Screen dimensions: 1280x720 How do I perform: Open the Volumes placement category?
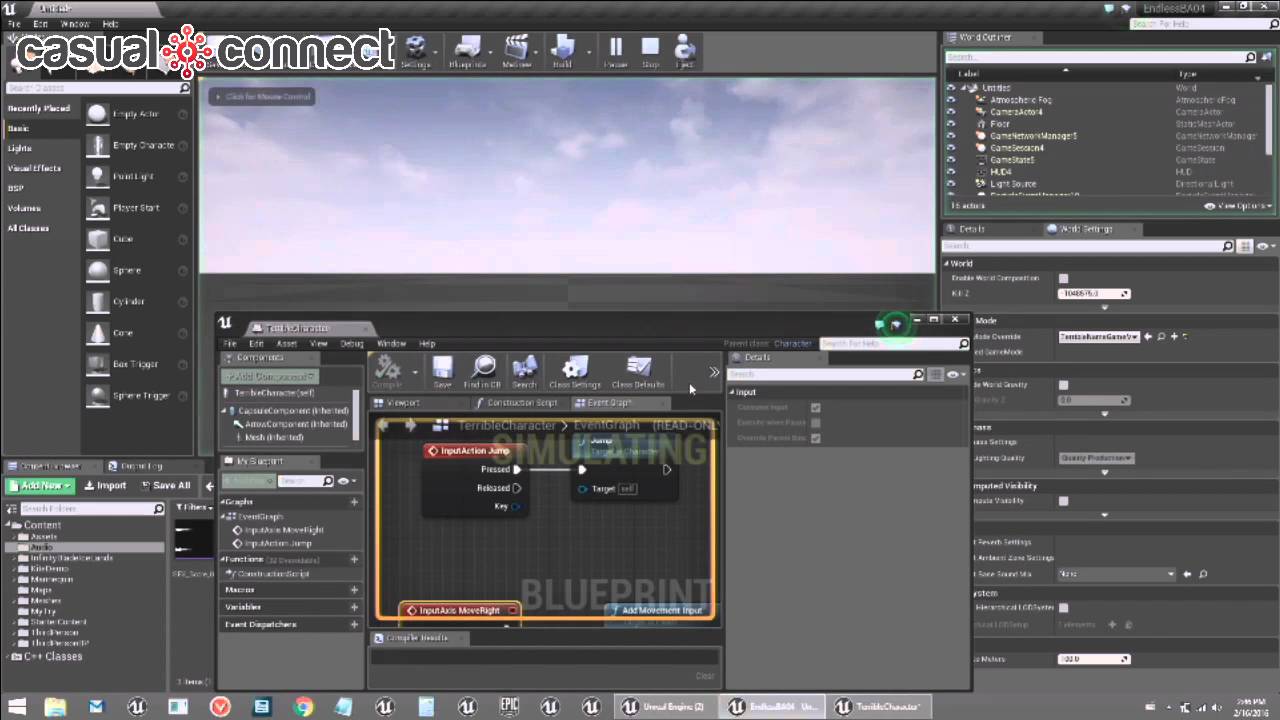pos(24,208)
